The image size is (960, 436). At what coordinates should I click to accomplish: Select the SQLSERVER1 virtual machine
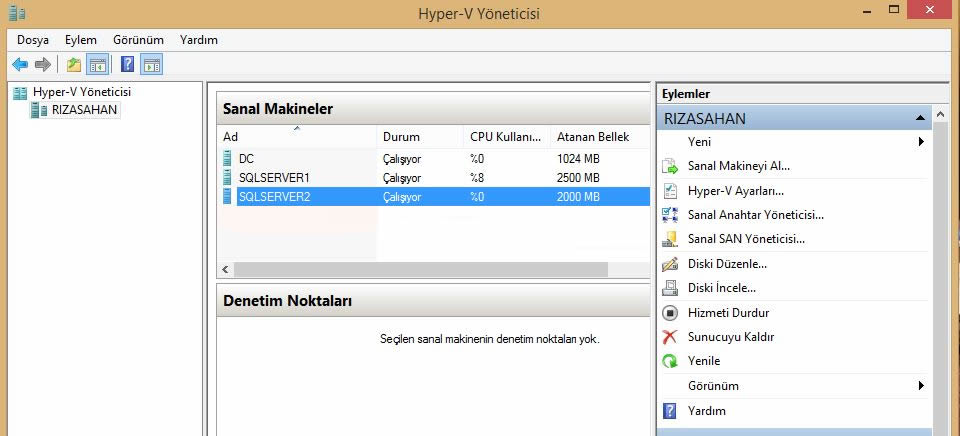pyautogui.click(x=274, y=178)
